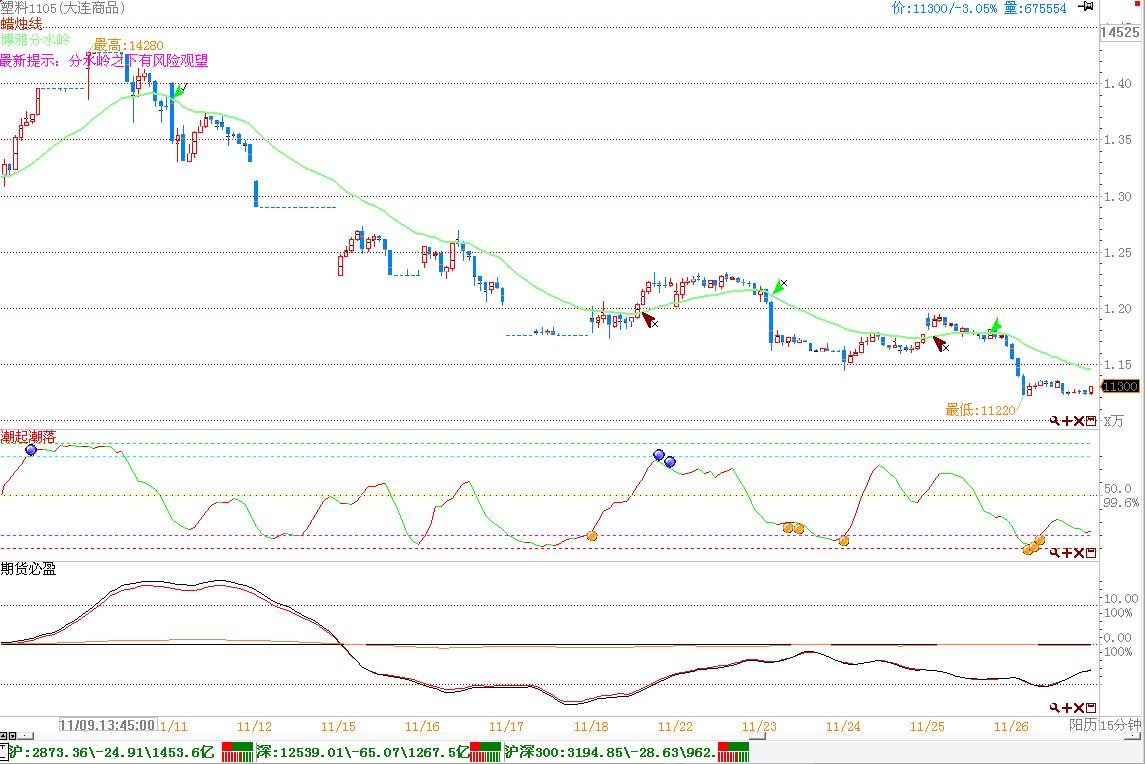The width and height of the screenshot is (1145, 764).
Task: Select the 15分钟 period label
Action: click(1120, 726)
